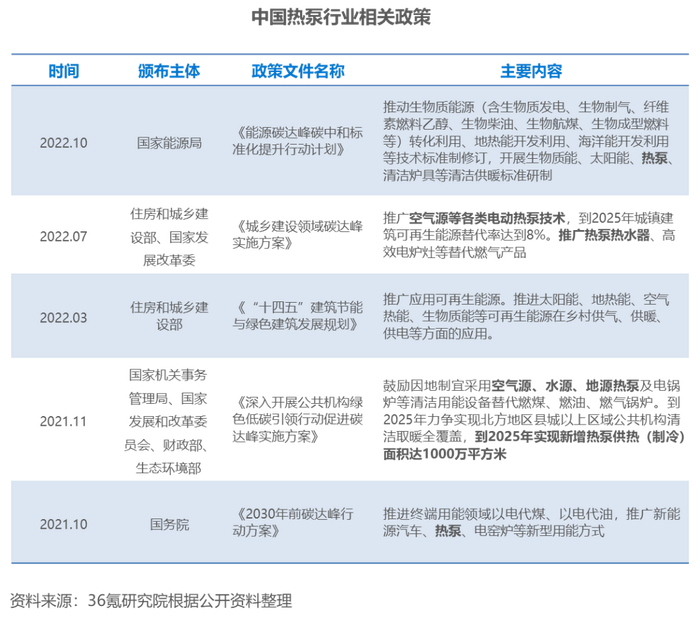Select the issuer cell 国家能源局

pos(169,143)
